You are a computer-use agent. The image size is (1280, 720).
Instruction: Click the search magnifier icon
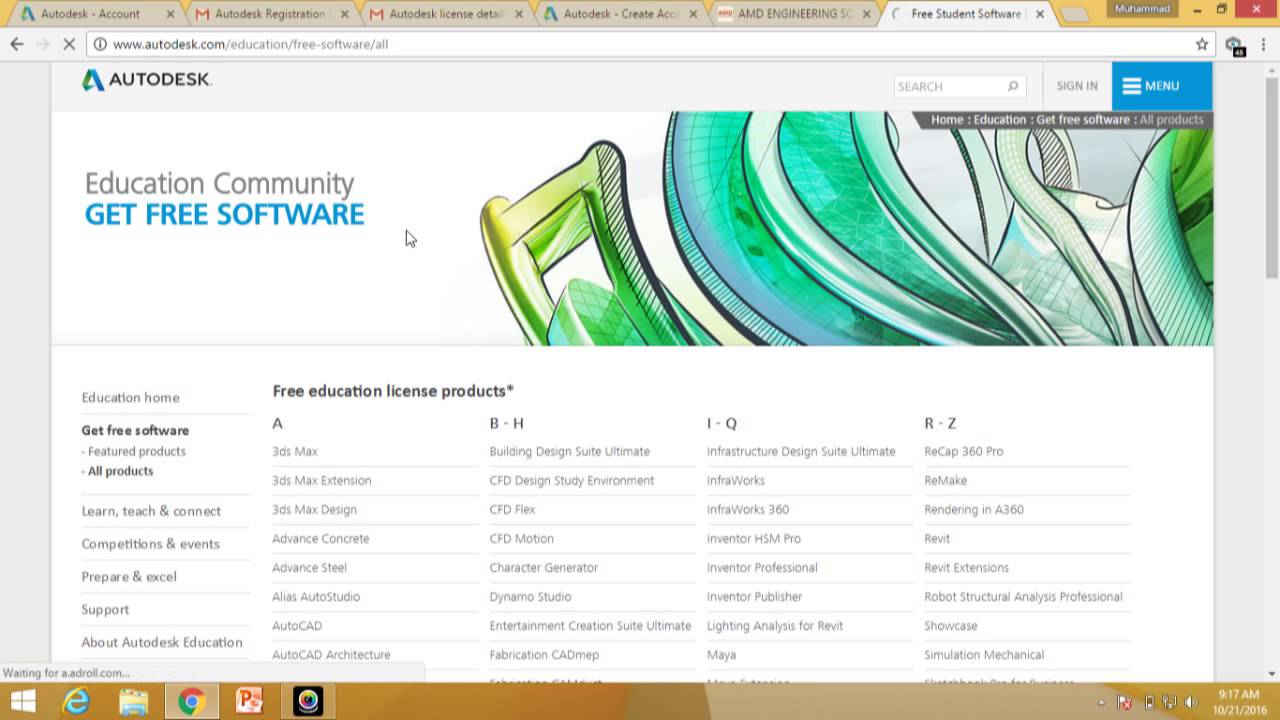coord(1013,86)
